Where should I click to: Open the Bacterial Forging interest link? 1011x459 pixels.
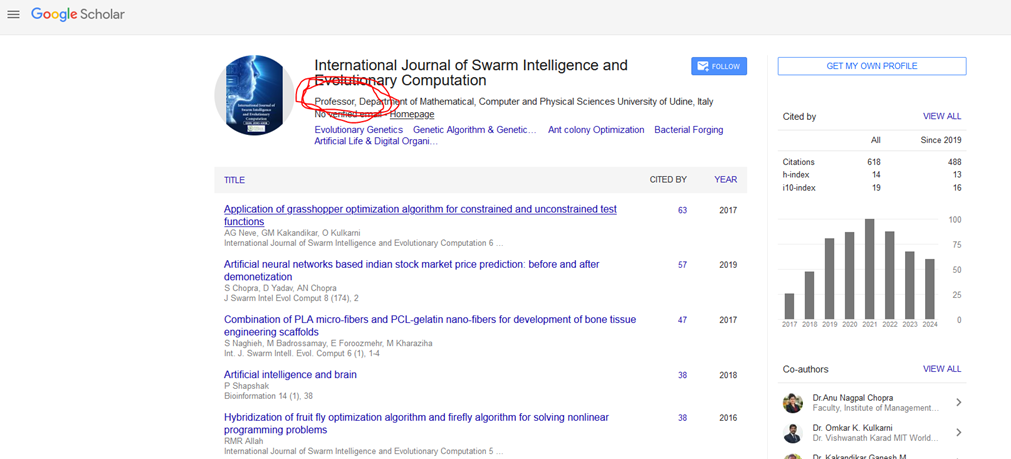pyautogui.click(x=689, y=130)
